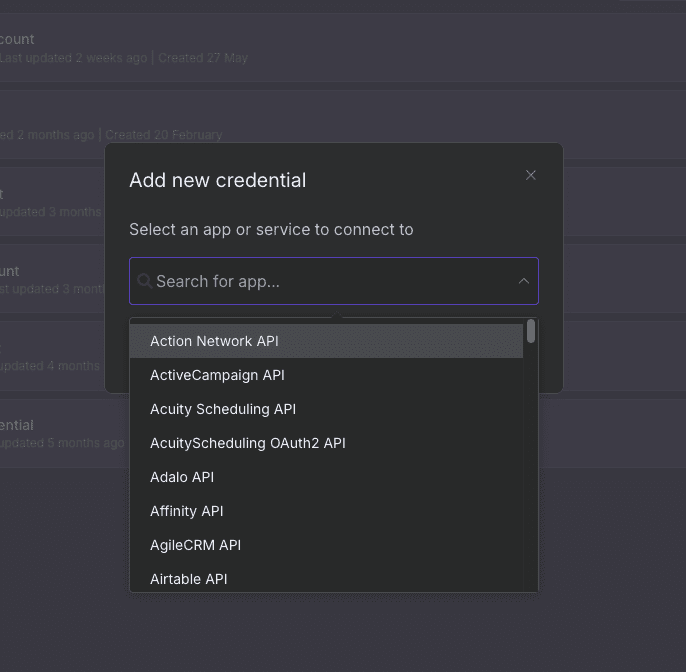The width and height of the screenshot is (686, 672).
Task: Select the Affinity API option
Action: tap(186, 511)
